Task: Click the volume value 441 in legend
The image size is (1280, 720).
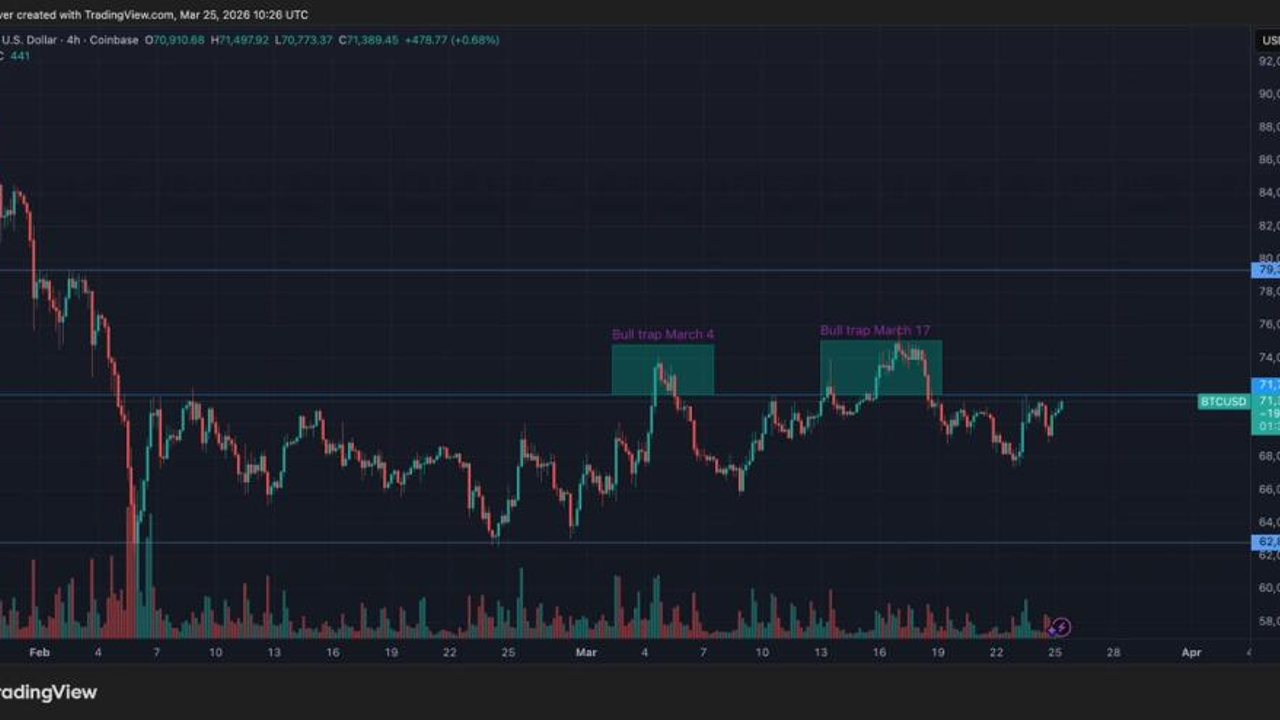Action: (20, 56)
